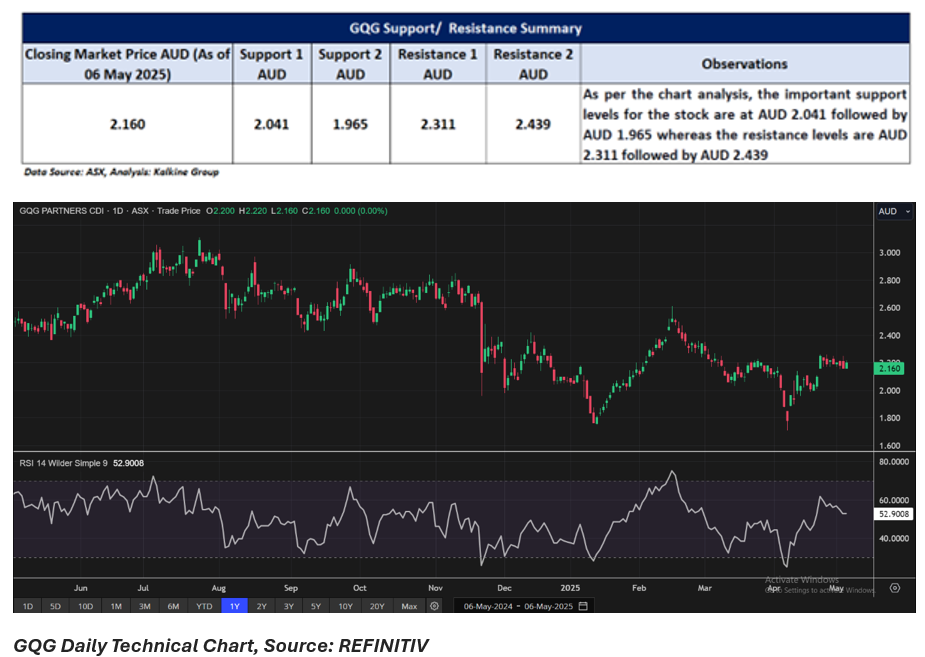This screenshot has width=925, height=657.
Task: Select the 5Y time range
Action: pos(316,606)
